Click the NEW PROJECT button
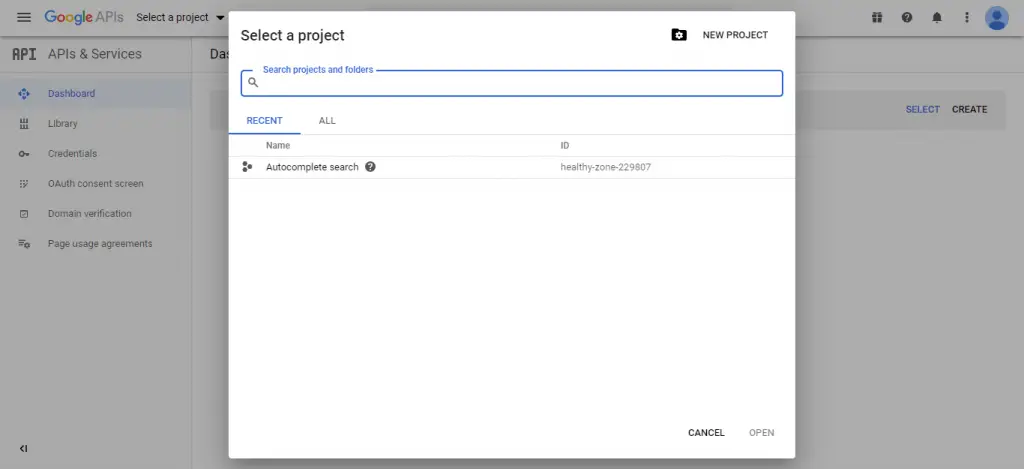1024x469 pixels. [735, 35]
